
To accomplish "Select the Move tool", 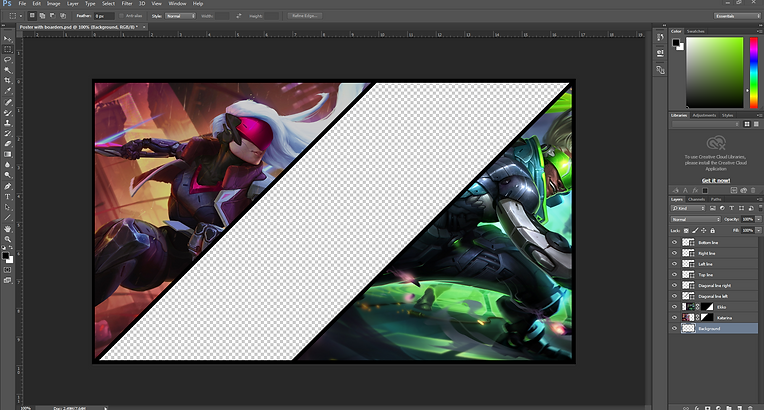I will pyautogui.click(x=7, y=39).
